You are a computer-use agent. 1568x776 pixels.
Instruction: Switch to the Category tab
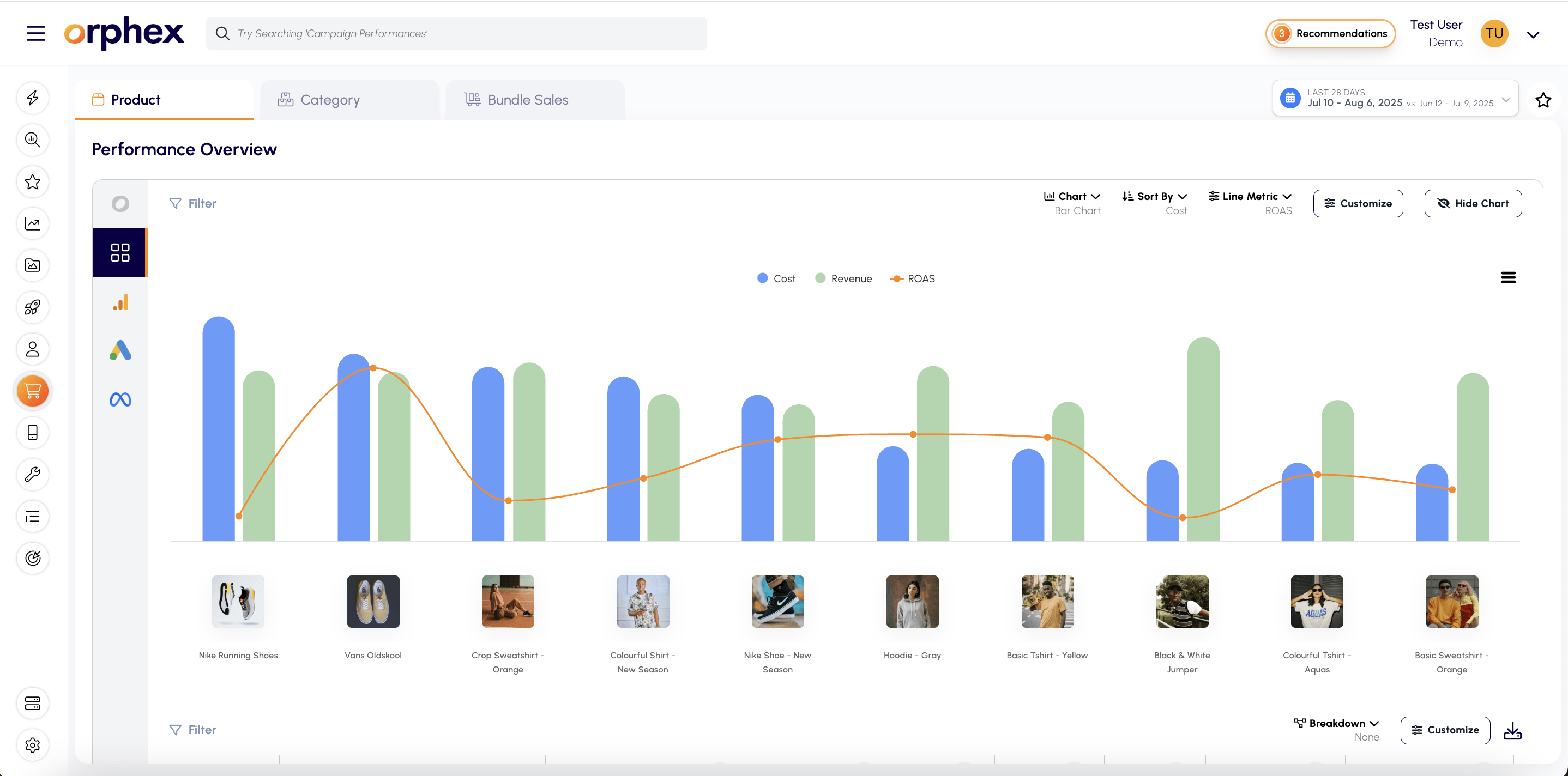[330, 100]
